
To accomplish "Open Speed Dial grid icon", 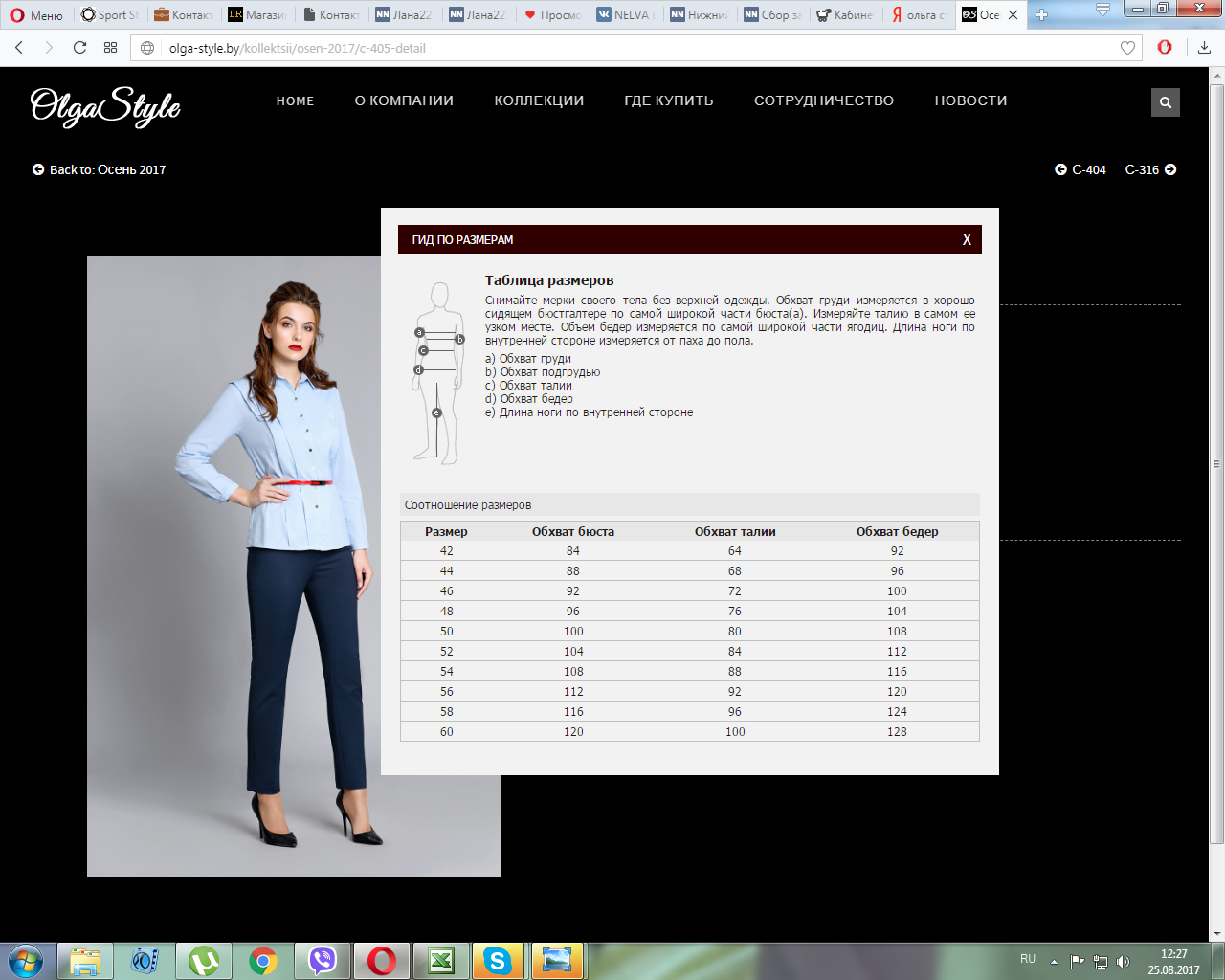I will click(110, 48).
